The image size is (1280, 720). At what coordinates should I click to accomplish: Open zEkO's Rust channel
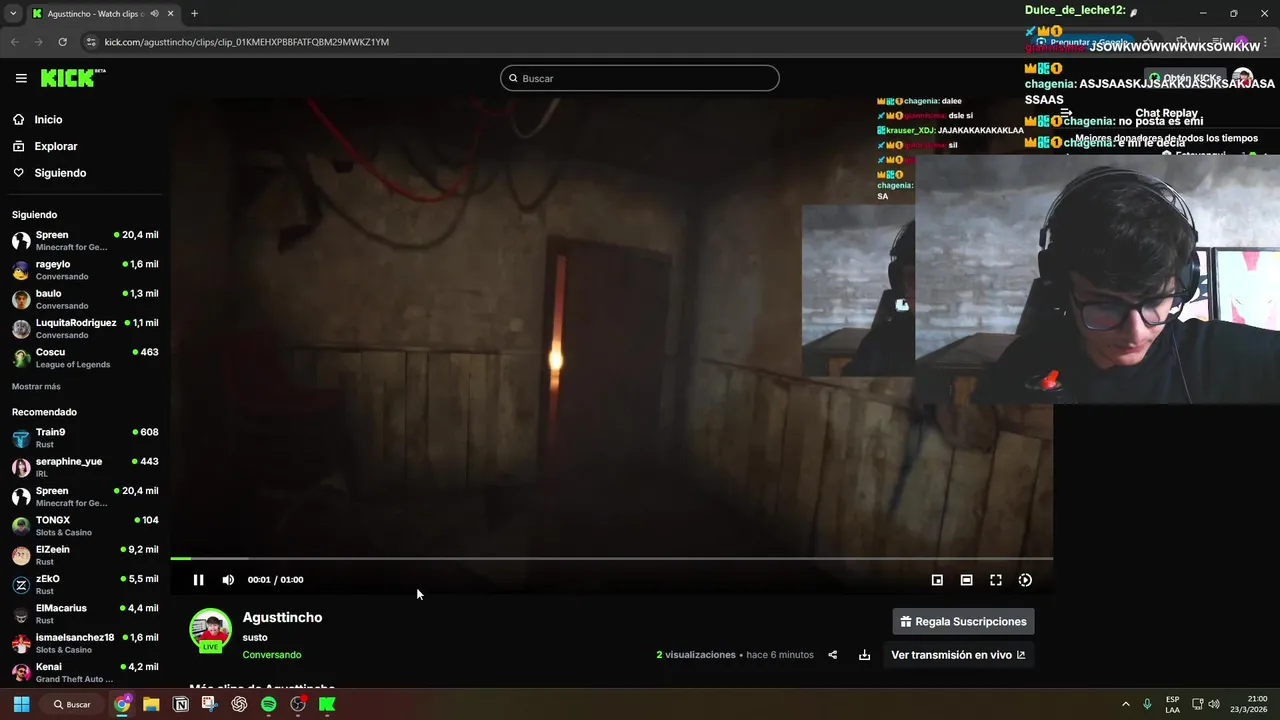(85, 584)
